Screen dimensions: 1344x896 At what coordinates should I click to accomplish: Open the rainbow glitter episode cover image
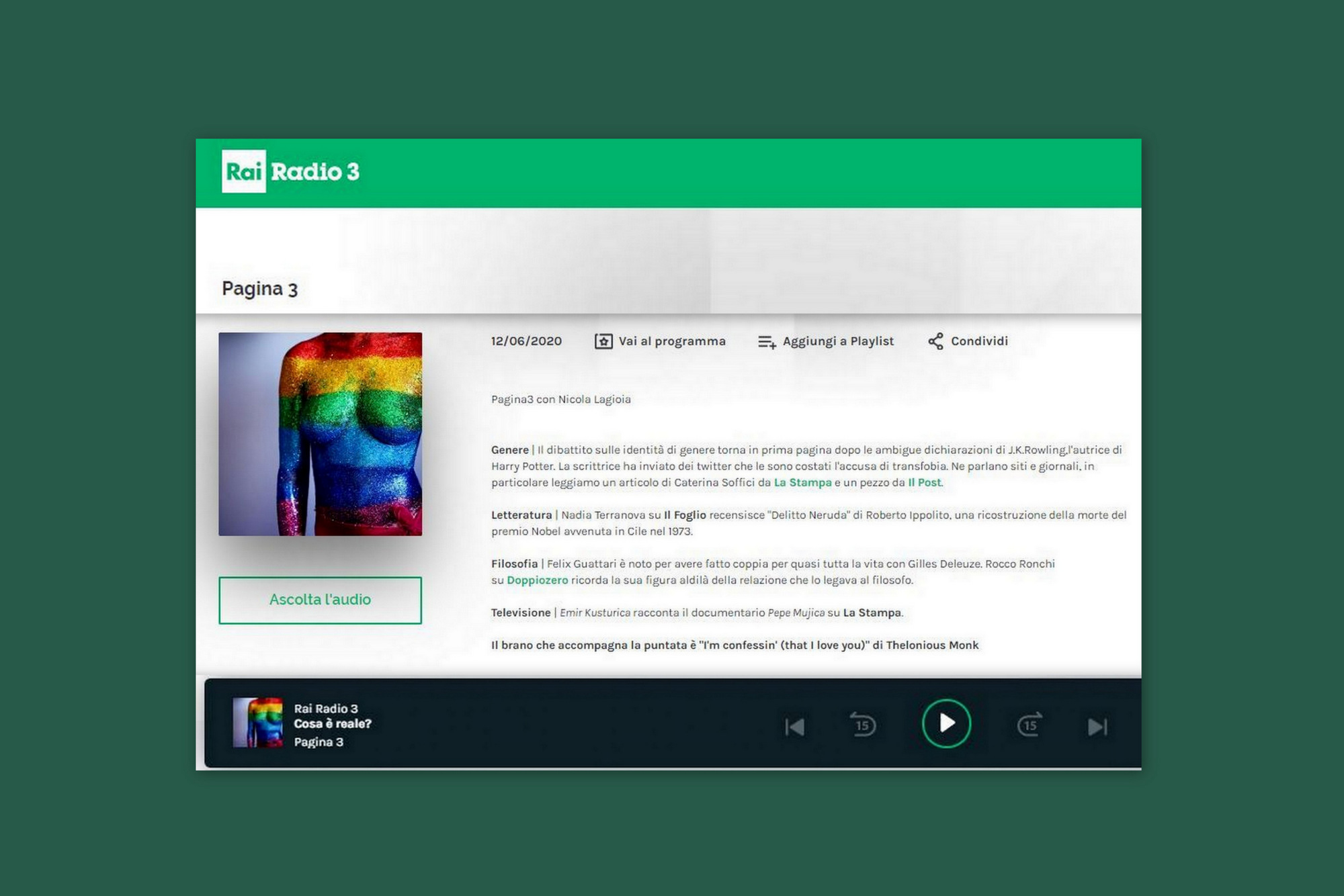click(x=320, y=434)
